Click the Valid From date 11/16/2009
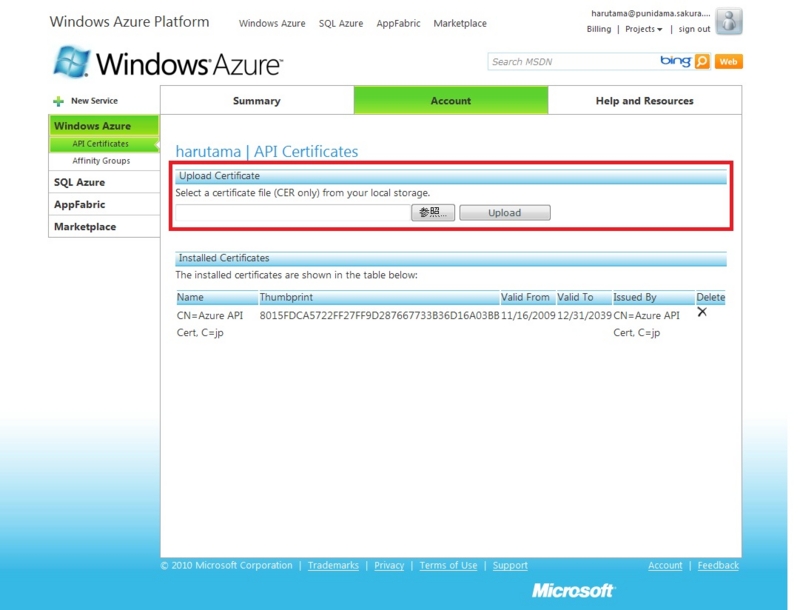This screenshot has width=800, height=610. (x=528, y=315)
